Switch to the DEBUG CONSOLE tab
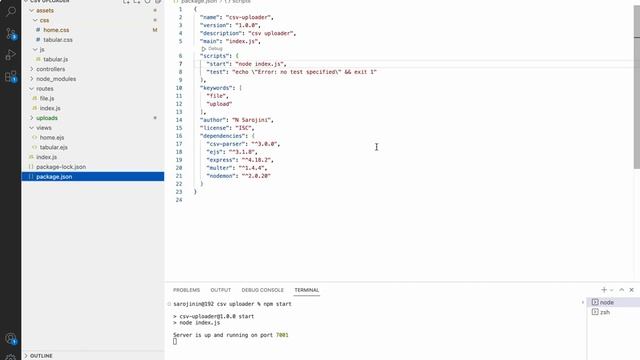 262,290
